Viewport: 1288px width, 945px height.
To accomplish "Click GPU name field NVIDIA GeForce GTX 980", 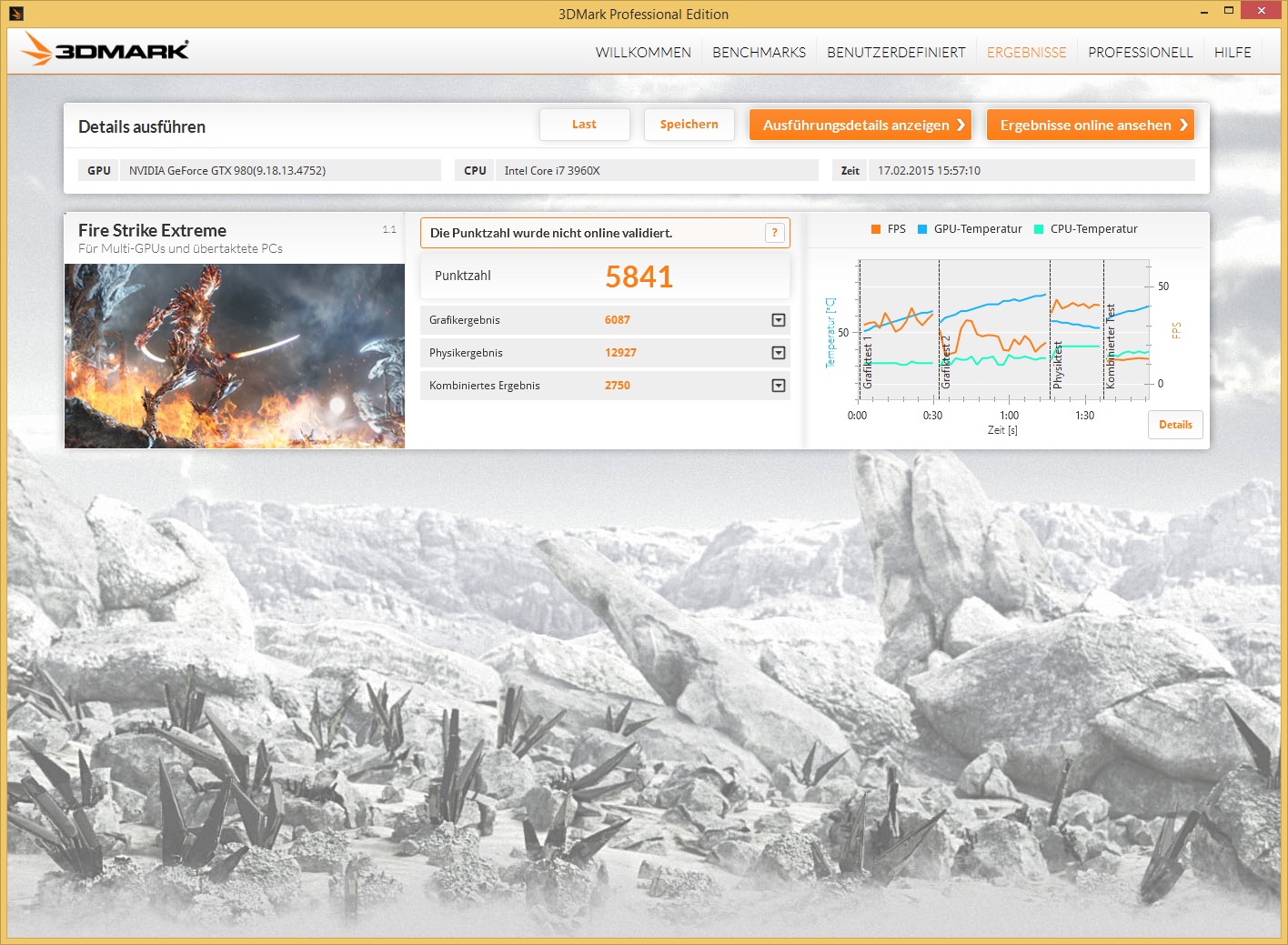I will tap(279, 170).
